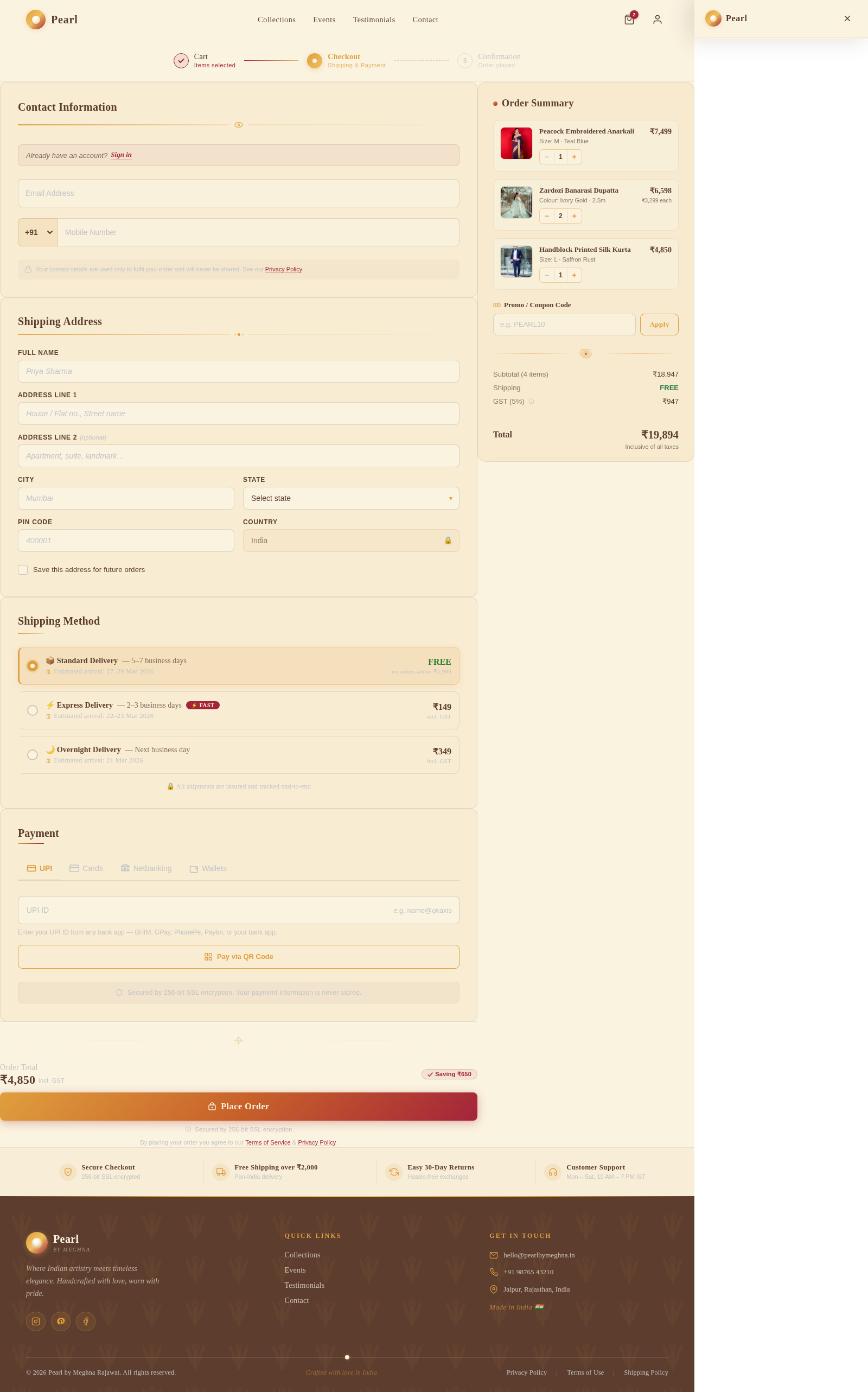This screenshot has height=1392, width=868.
Task: Click the Instagram icon in the footer
Action: pyautogui.click(x=36, y=1321)
